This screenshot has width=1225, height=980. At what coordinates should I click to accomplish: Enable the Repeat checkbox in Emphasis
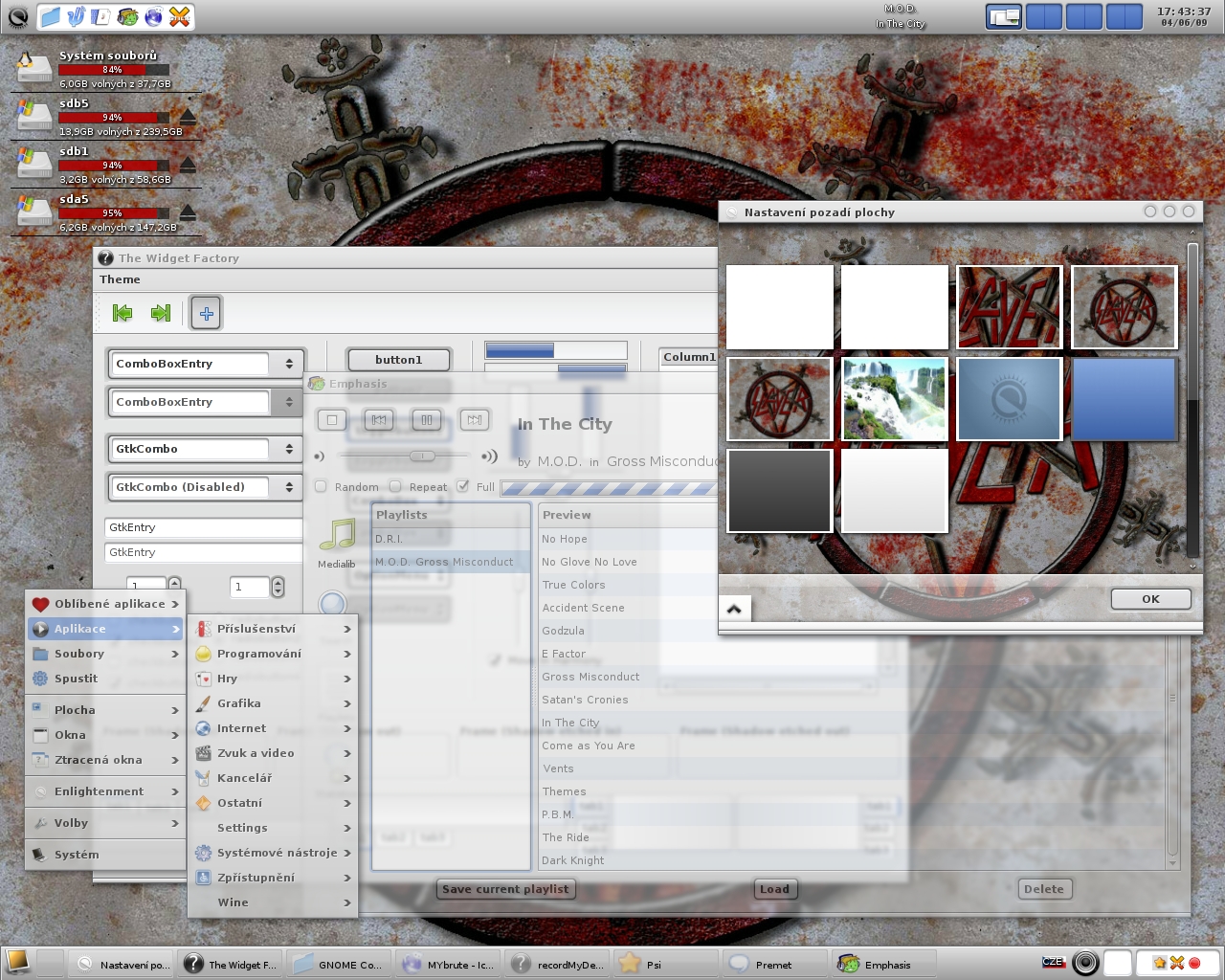(x=395, y=486)
